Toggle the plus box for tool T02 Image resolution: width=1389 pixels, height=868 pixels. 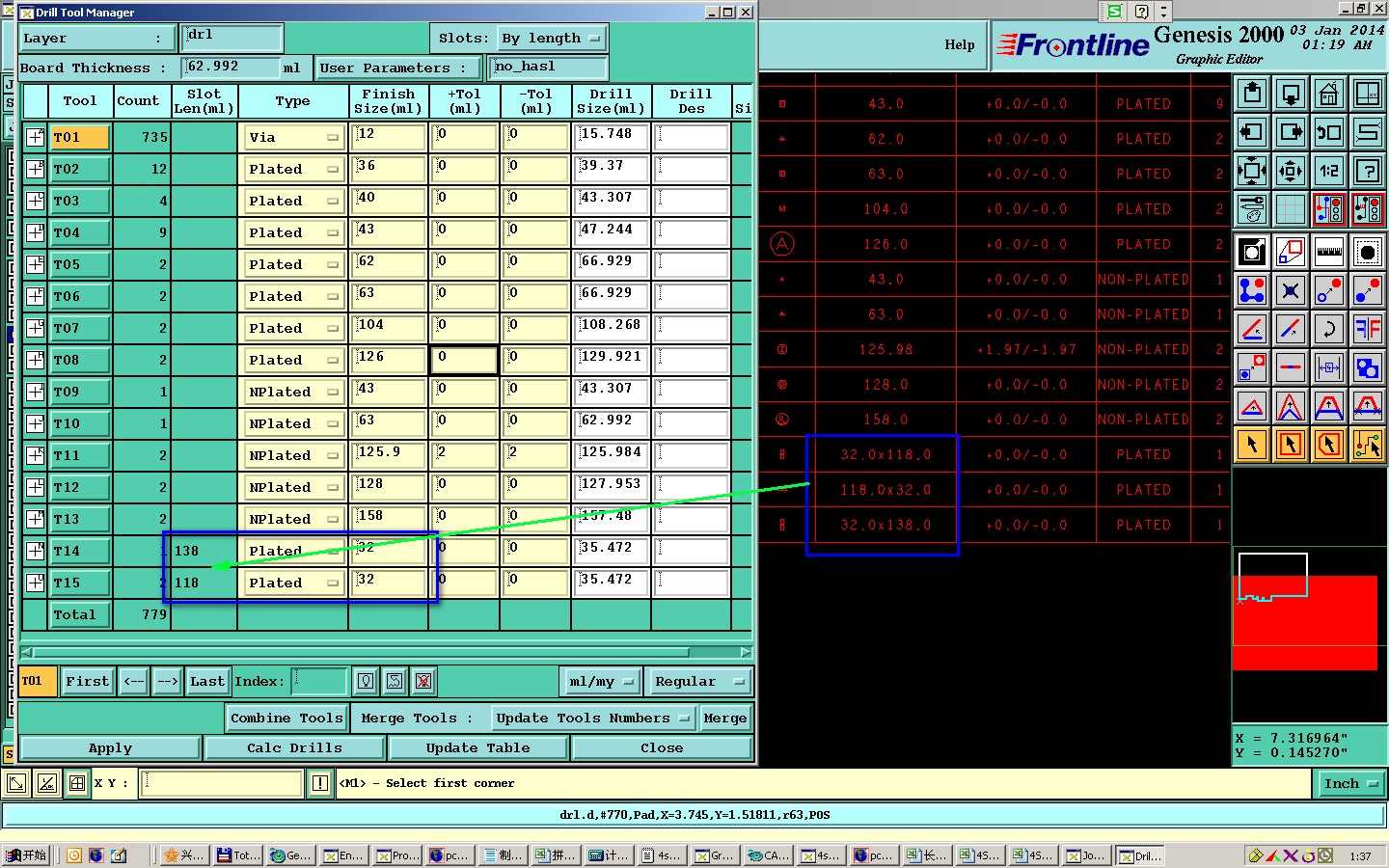35,169
